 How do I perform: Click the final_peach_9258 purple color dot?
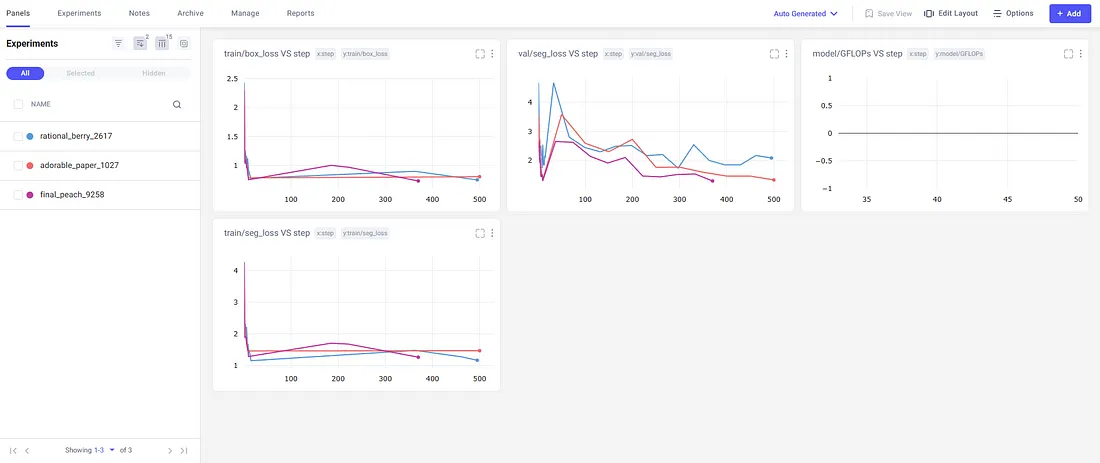tap(29, 195)
